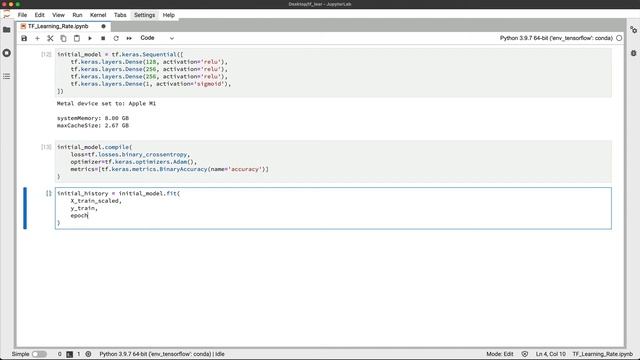Click into the initial_history fit code cell

click(333, 208)
